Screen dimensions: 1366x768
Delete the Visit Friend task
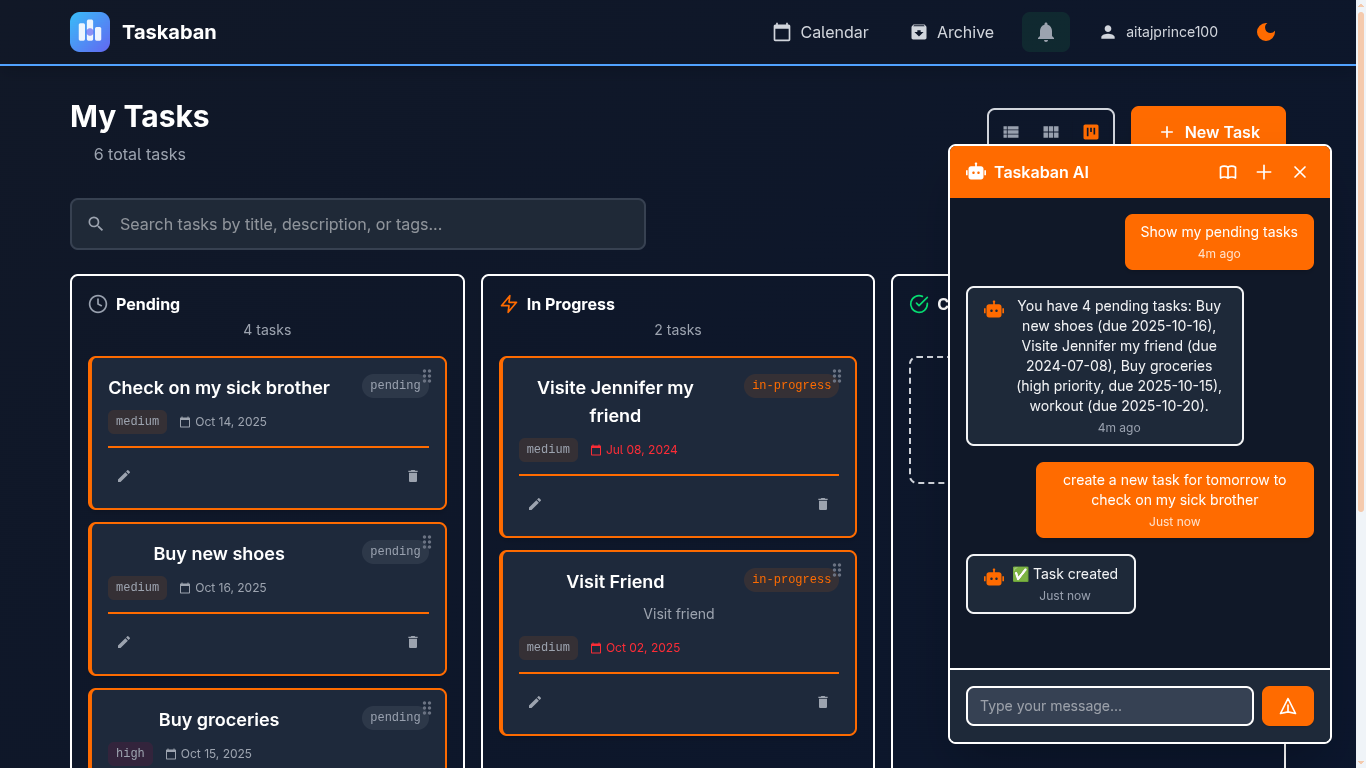click(823, 702)
